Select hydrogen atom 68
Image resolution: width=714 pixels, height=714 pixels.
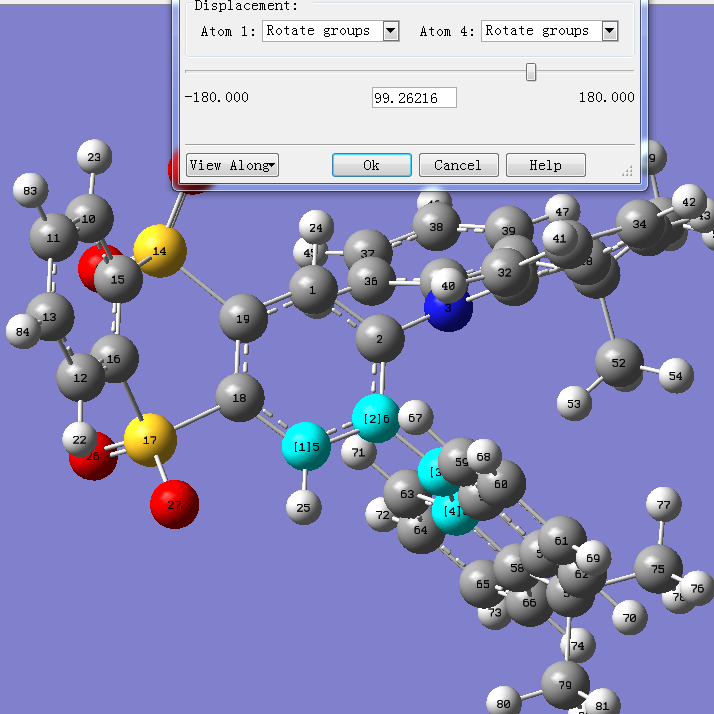pyautogui.click(x=484, y=456)
